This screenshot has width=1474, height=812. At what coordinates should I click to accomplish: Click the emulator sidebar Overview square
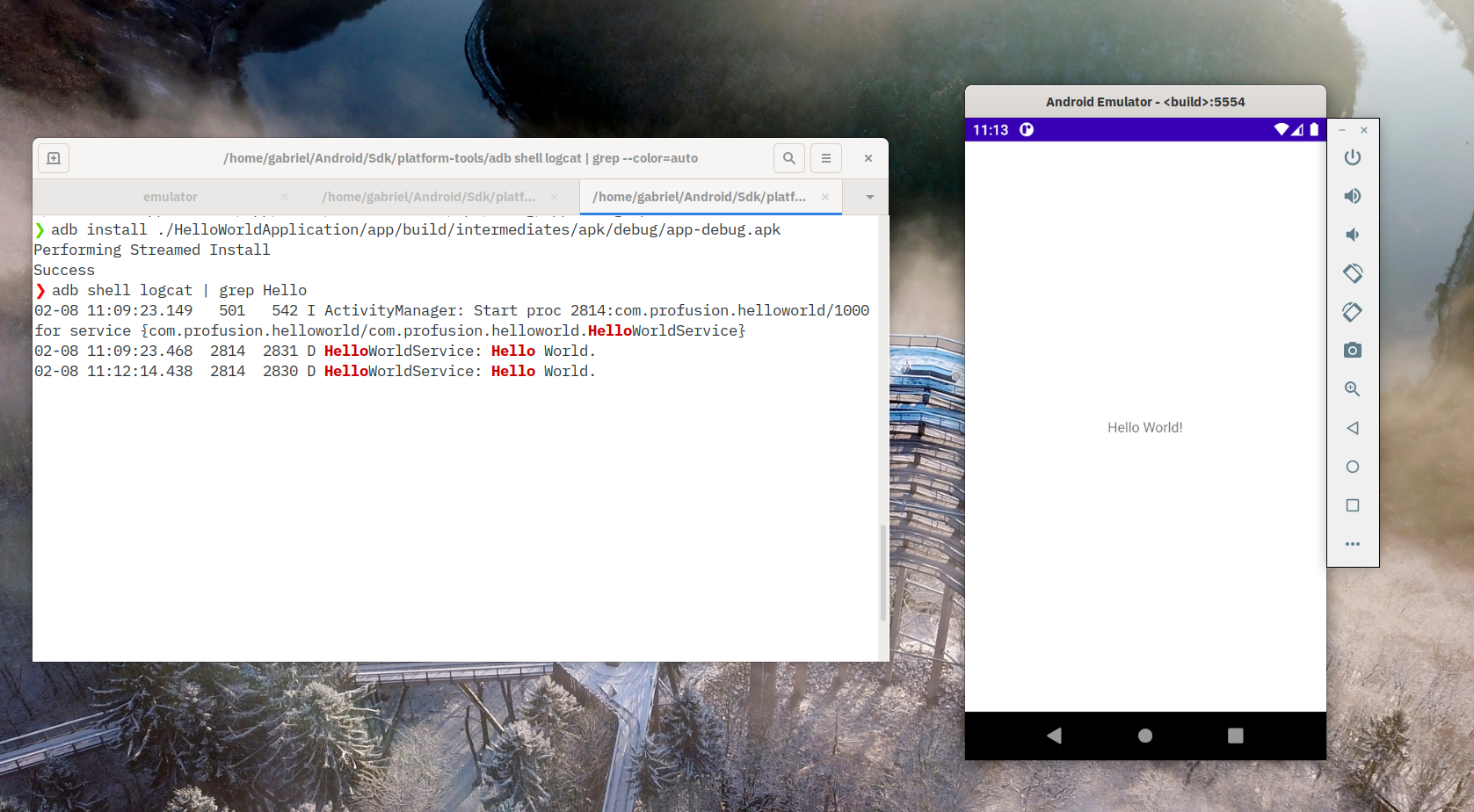[x=1353, y=505]
